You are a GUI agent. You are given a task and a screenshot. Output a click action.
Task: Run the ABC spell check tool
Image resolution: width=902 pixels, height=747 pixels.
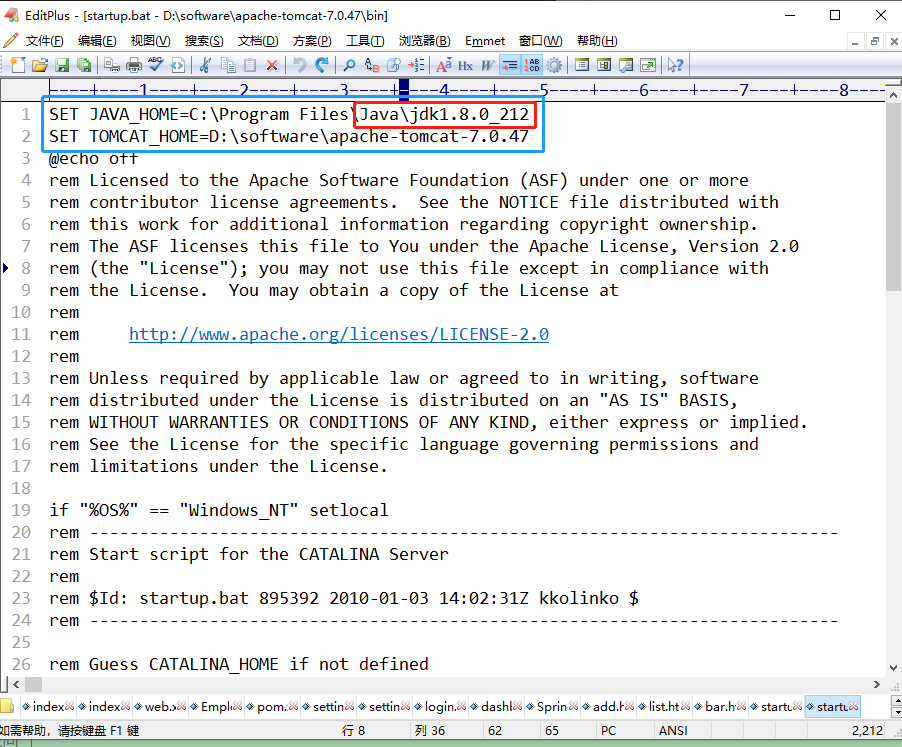[155, 66]
